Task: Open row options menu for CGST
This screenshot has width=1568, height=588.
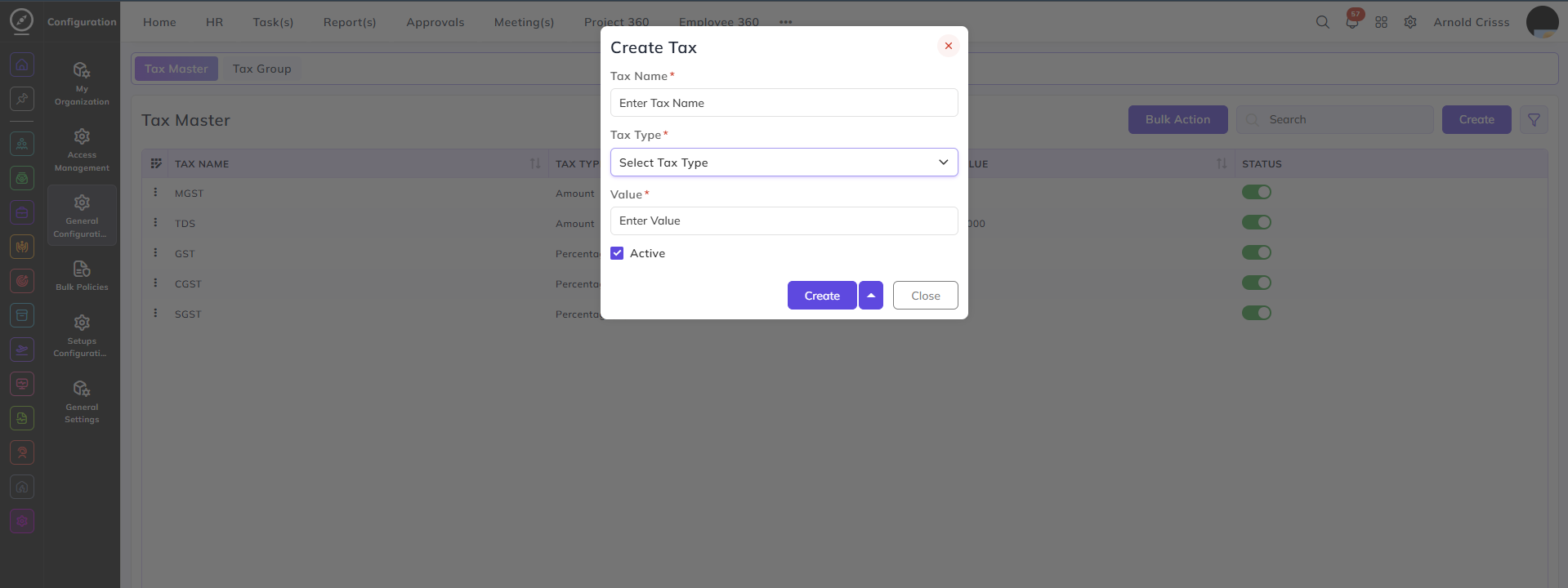Action: tap(155, 283)
